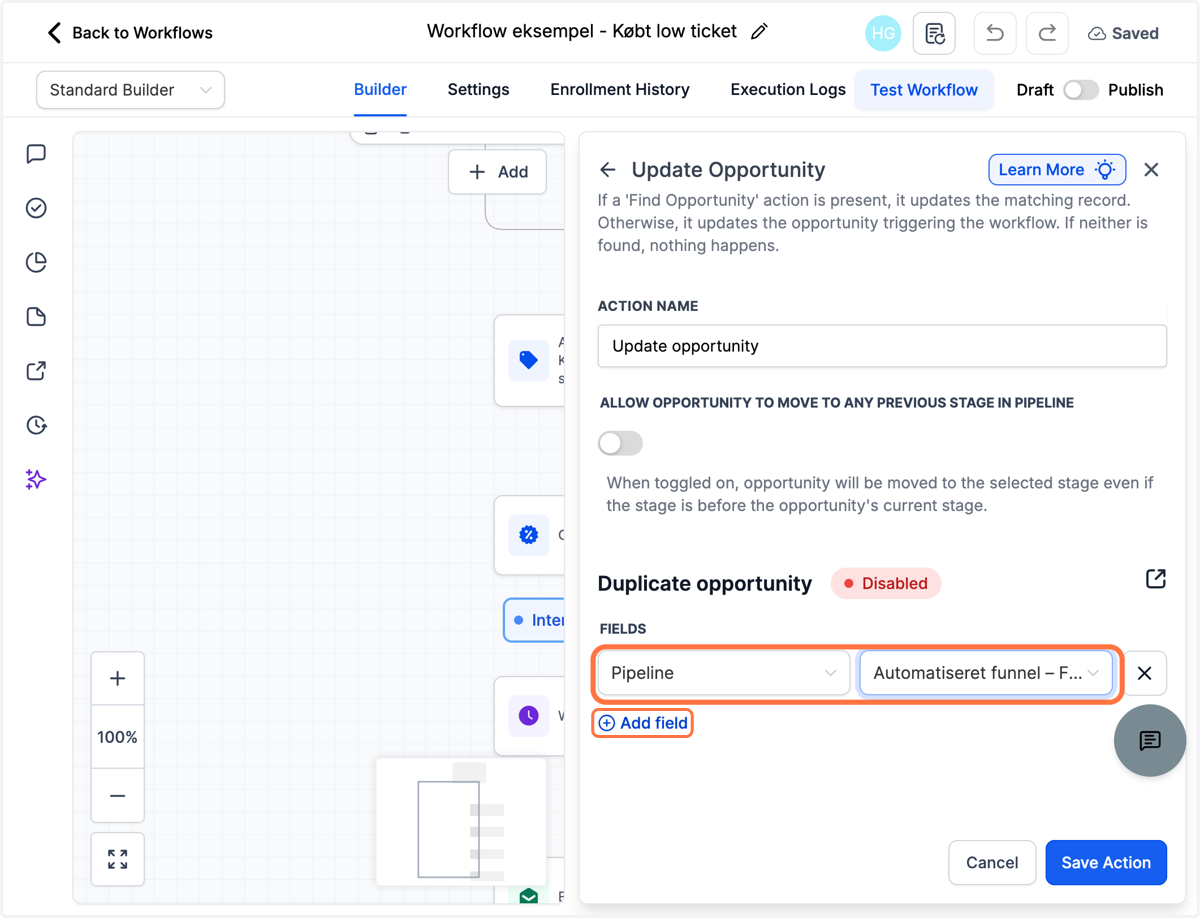Switch to the Builder tab
This screenshot has width=1200, height=918.
point(380,89)
